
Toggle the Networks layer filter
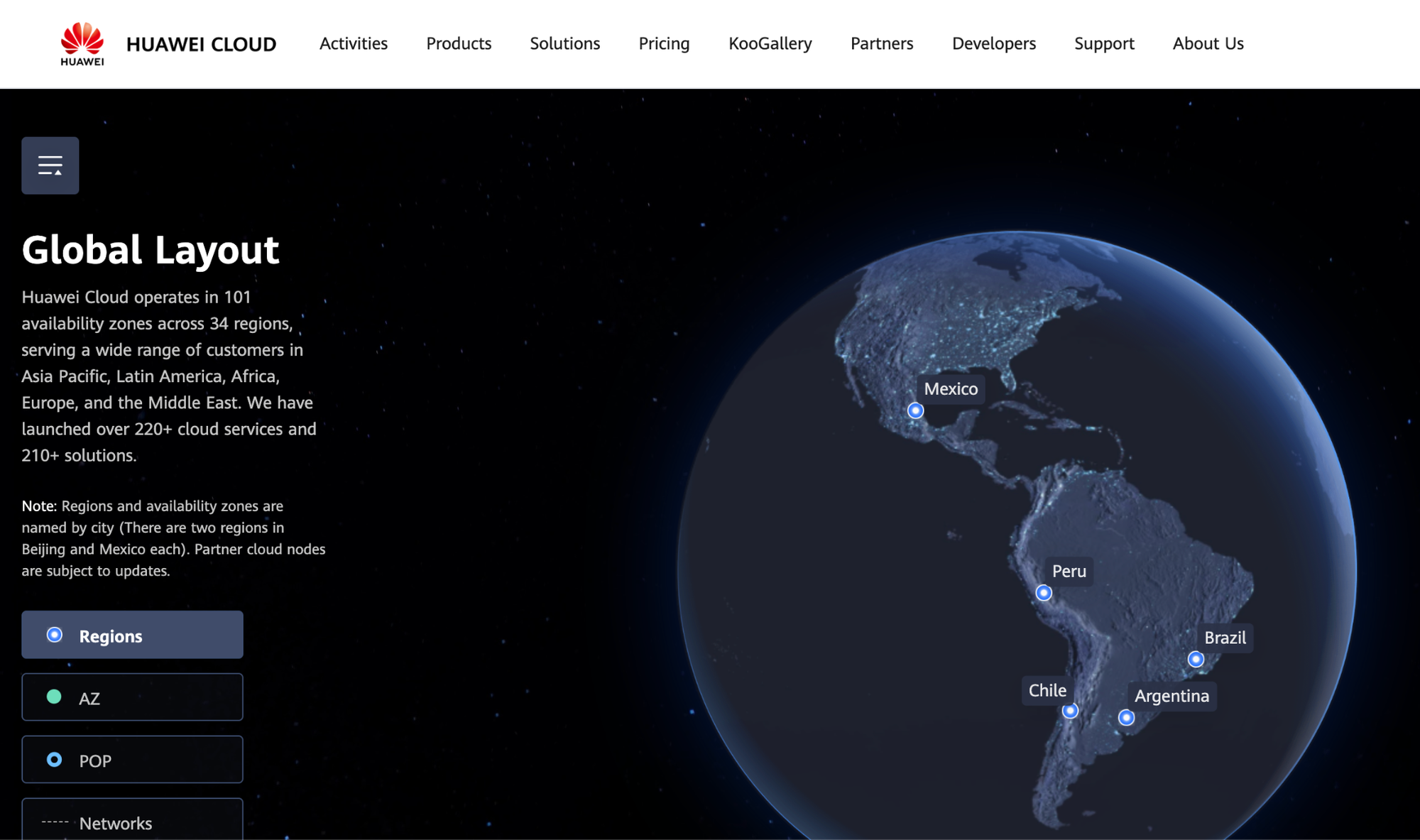coord(132,822)
